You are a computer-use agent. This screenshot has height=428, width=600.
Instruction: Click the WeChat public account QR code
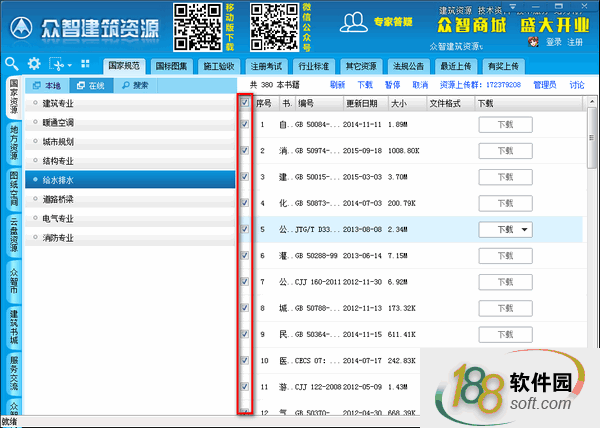274,27
